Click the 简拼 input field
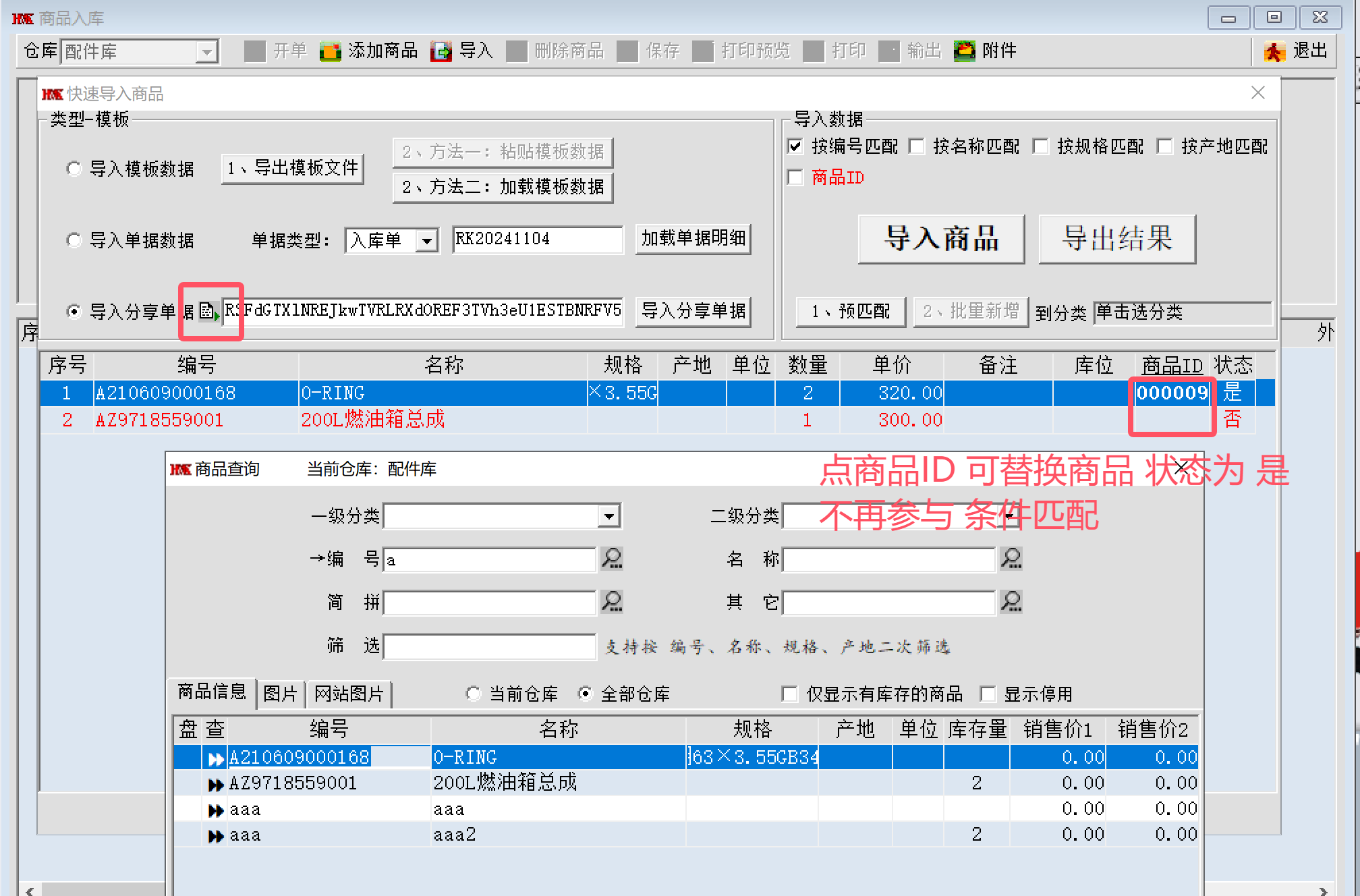This screenshot has width=1360, height=896. click(490, 603)
